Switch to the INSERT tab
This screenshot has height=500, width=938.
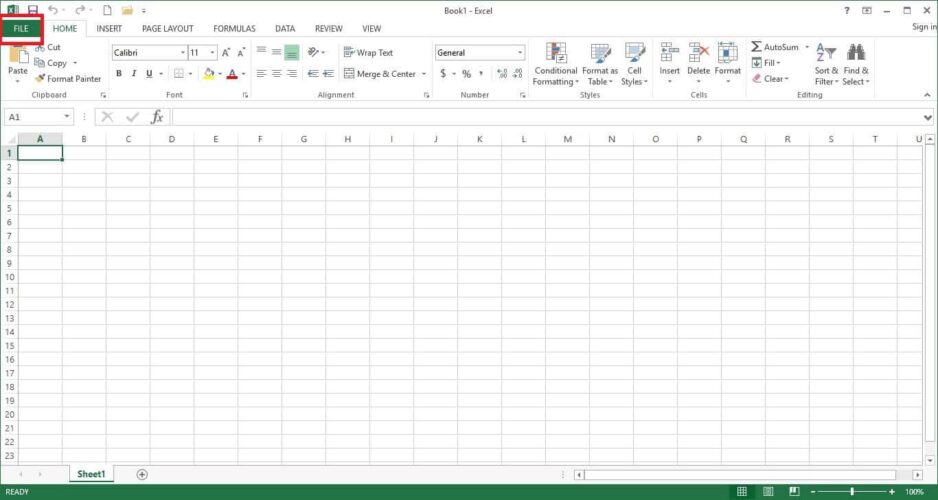(109, 29)
